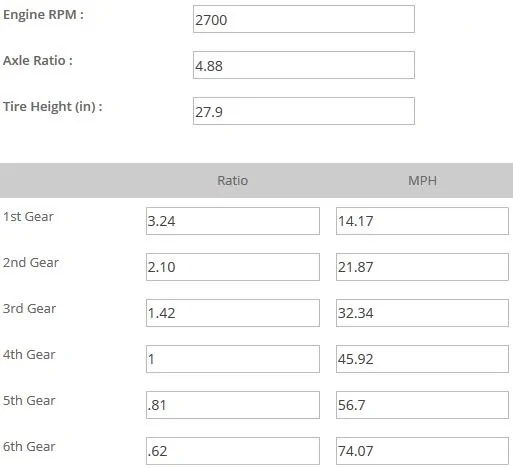Click the Ratio column header
513x468 pixels.
click(x=233, y=180)
